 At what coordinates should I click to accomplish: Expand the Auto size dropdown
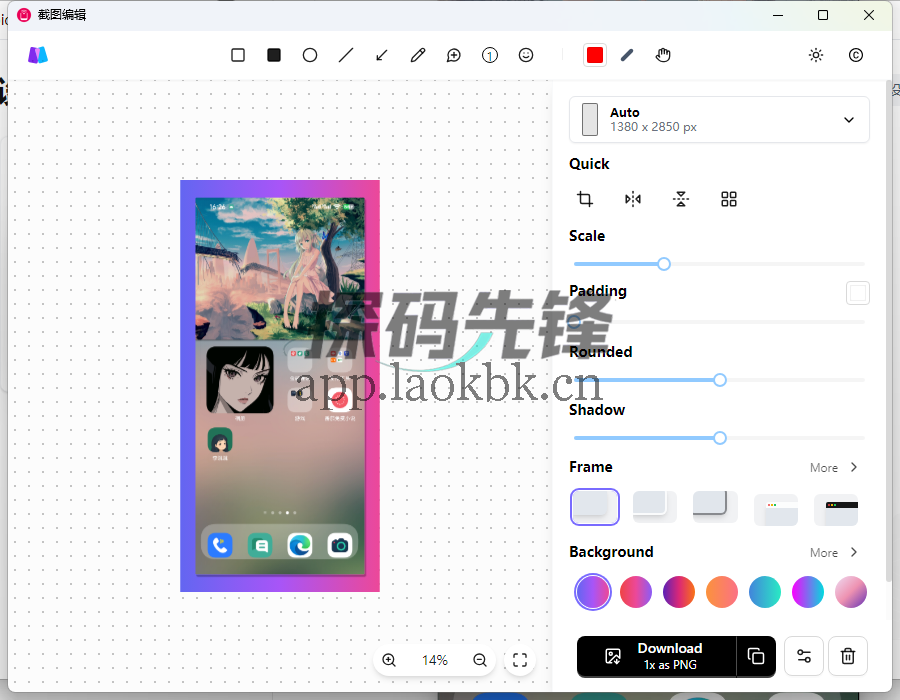[719, 119]
